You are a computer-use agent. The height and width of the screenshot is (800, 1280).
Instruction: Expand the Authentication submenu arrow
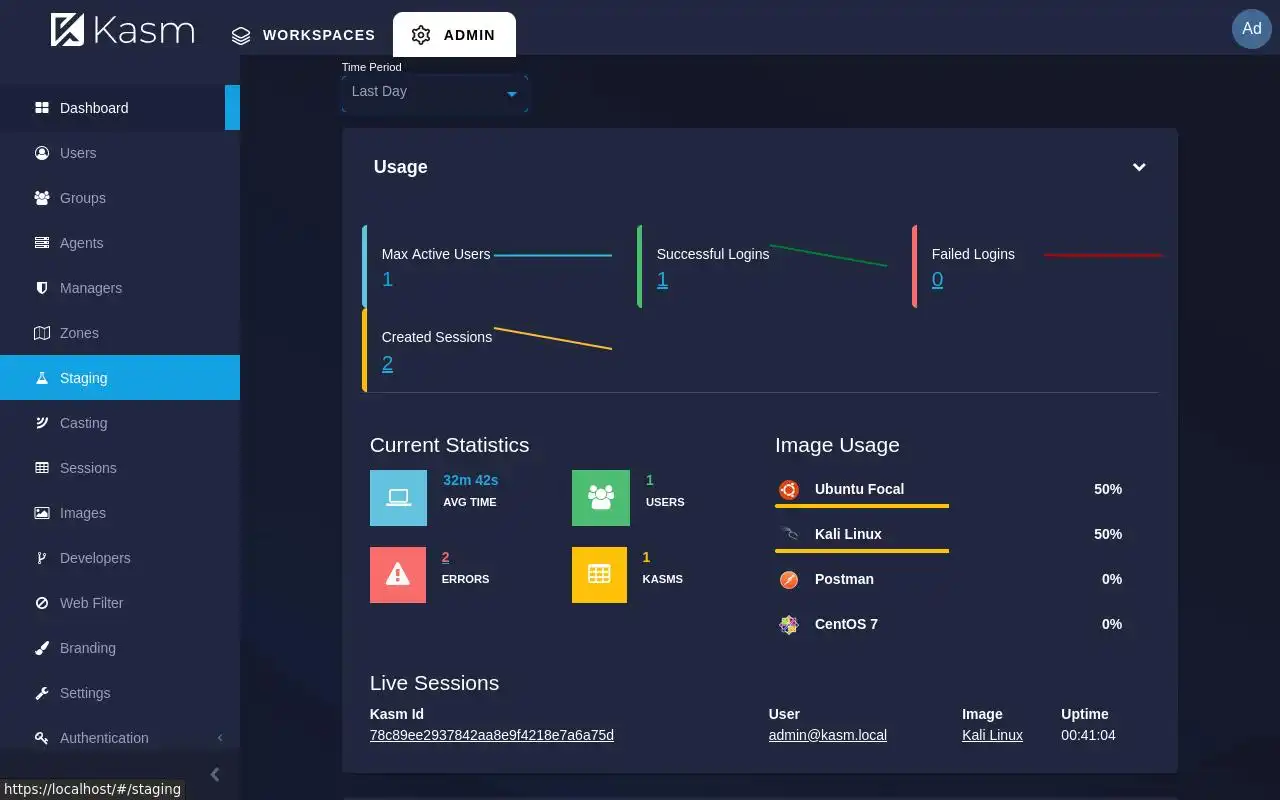220,738
